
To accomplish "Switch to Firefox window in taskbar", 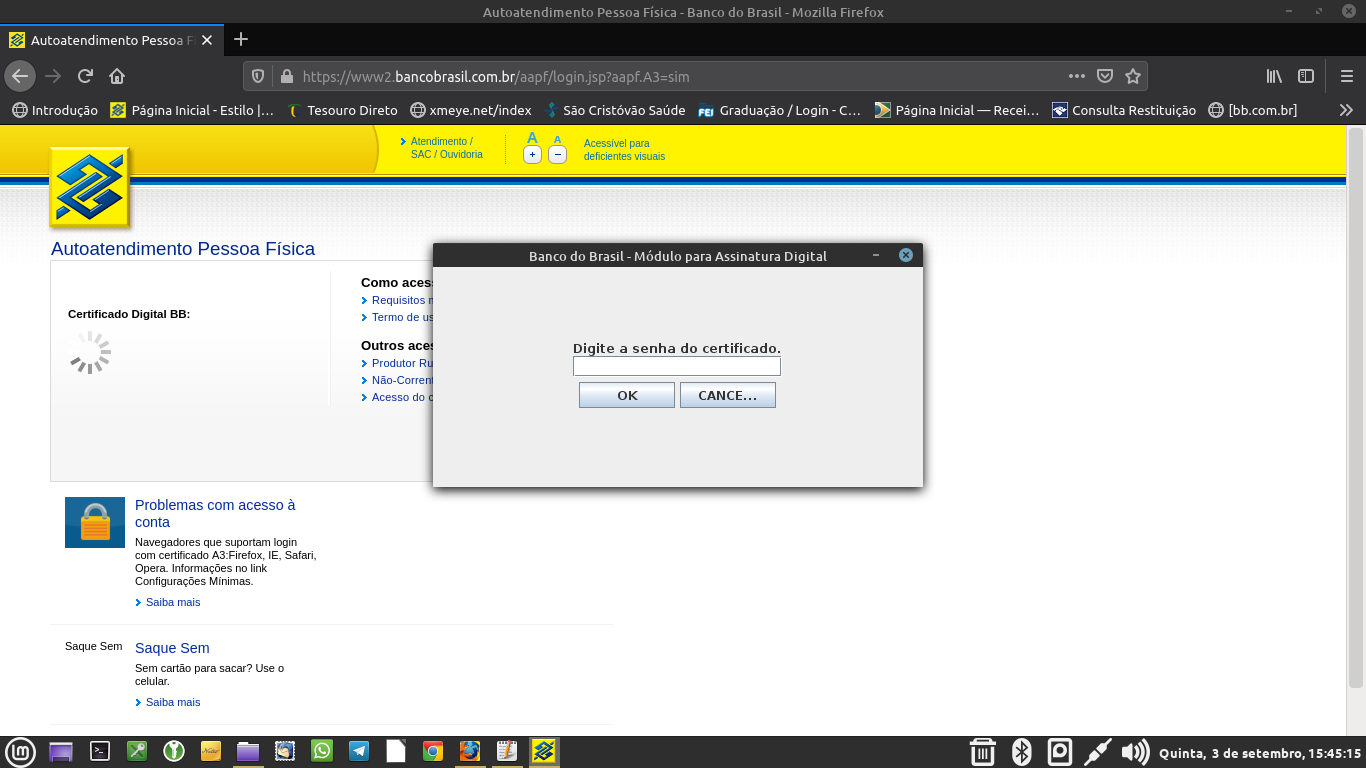I will 470,751.
